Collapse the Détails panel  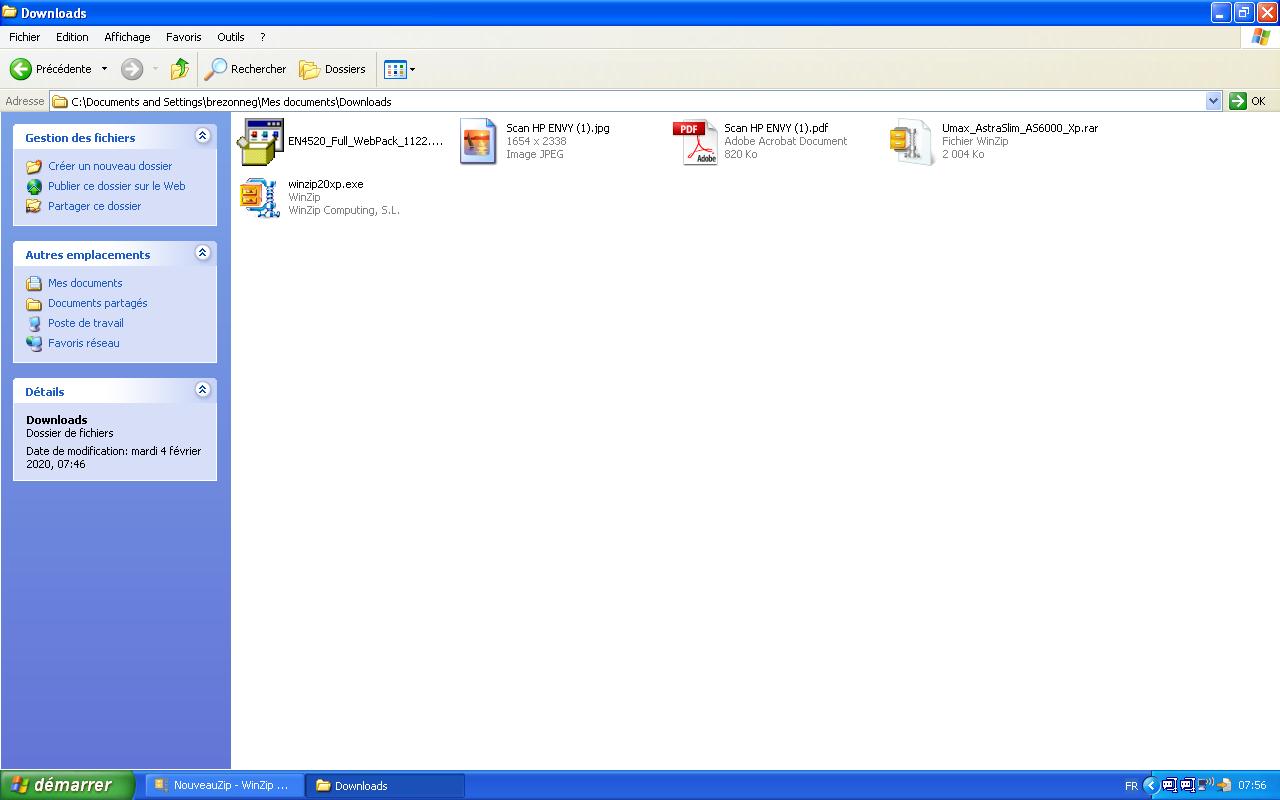(203, 390)
